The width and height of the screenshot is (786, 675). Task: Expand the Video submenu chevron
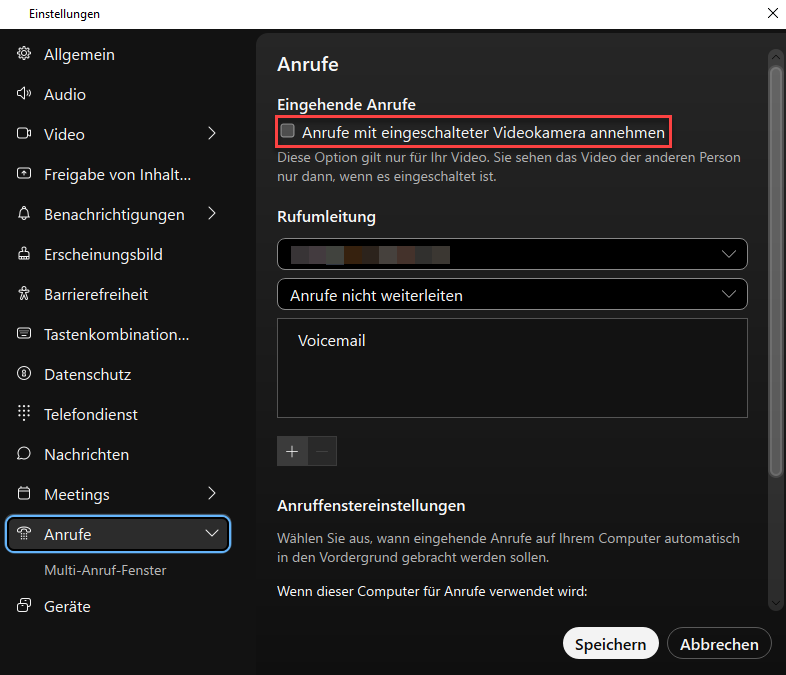pos(211,133)
